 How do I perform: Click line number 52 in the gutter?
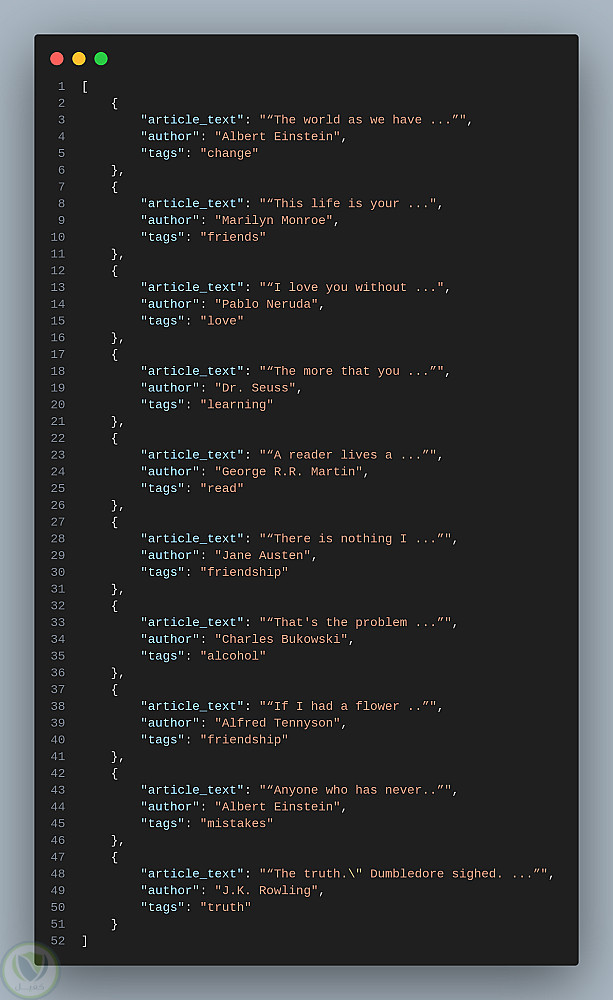(57, 941)
